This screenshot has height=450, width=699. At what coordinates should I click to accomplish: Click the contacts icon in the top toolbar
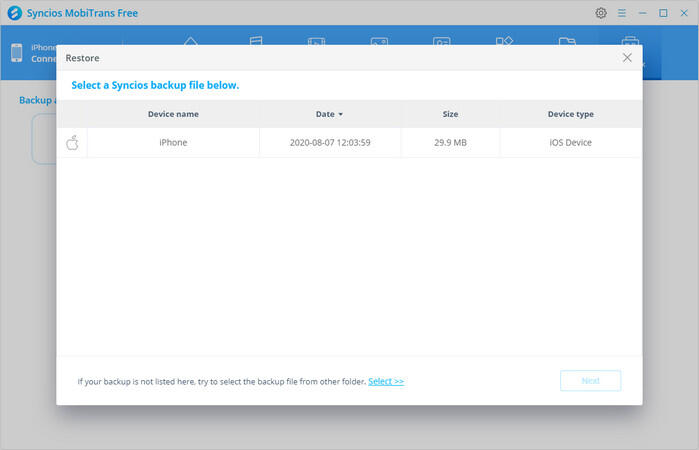click(441, 44)
